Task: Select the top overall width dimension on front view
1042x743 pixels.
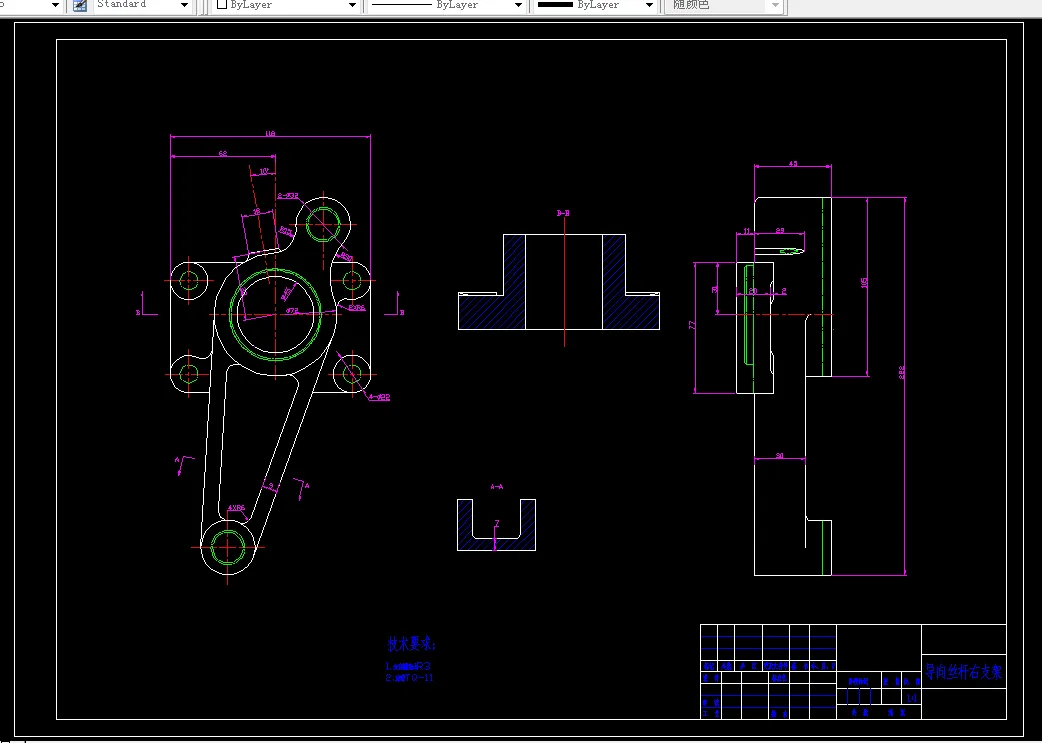Action: (x=270, y=134)
